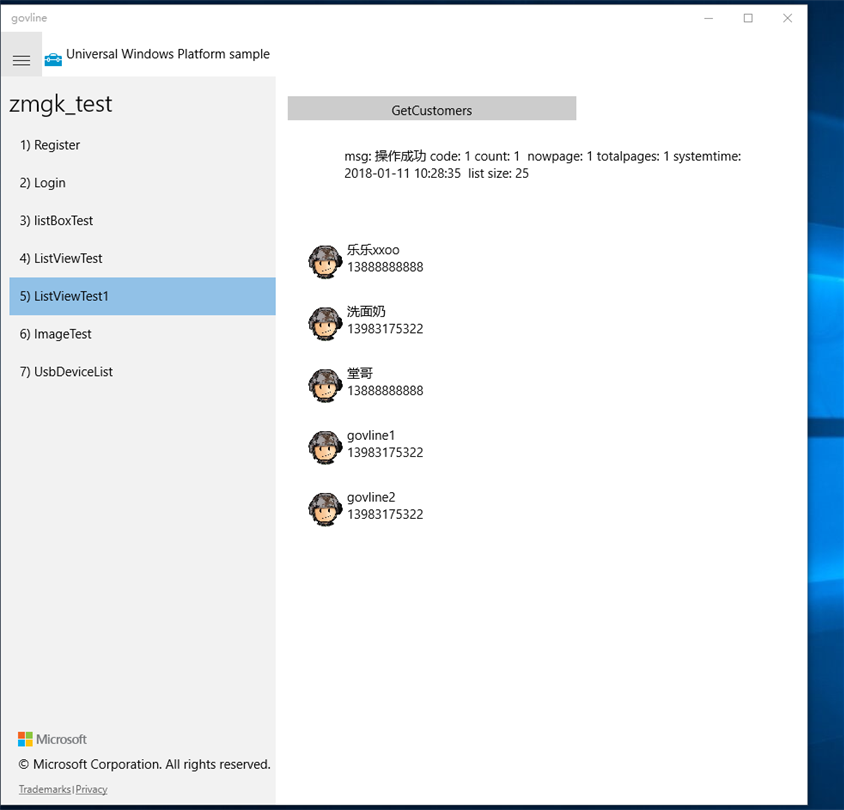Click avatar next to govline2
The width and height of the screenshot is (844, 810).
click(325, 510)
